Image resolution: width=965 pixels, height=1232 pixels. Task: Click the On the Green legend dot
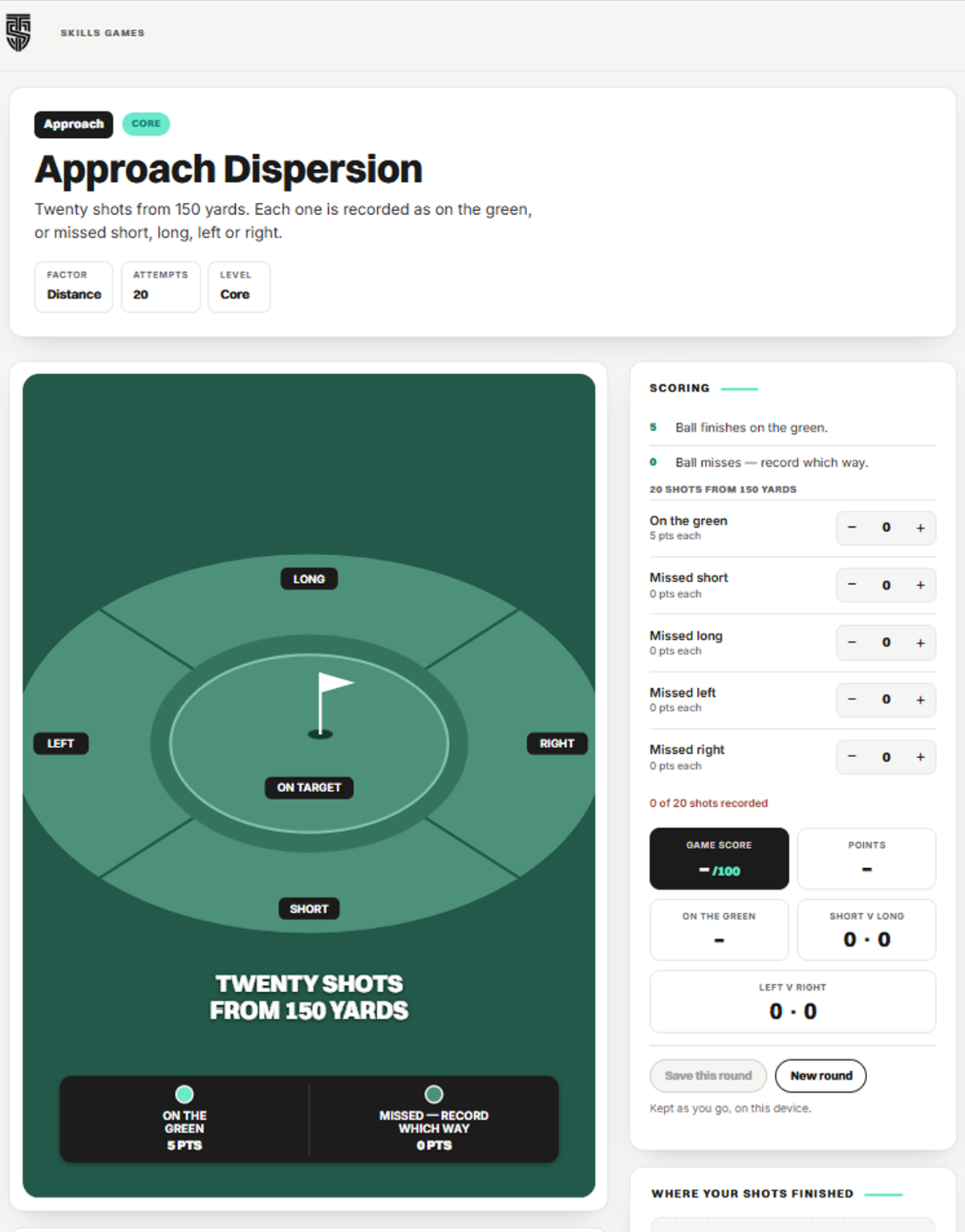pos(184,1094)
